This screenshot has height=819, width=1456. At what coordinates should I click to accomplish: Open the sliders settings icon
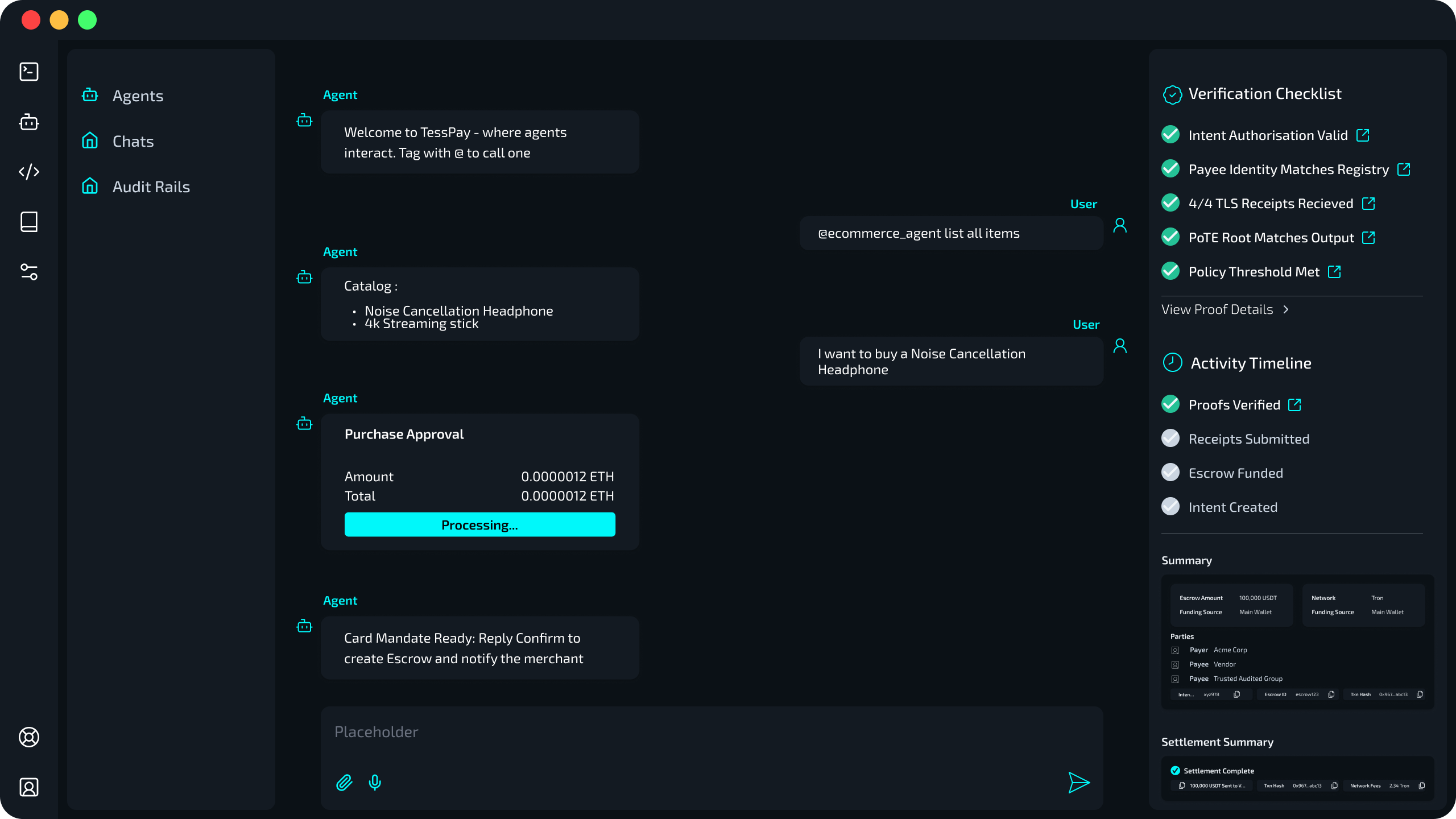pyautogui.click(x=29, y=272)
